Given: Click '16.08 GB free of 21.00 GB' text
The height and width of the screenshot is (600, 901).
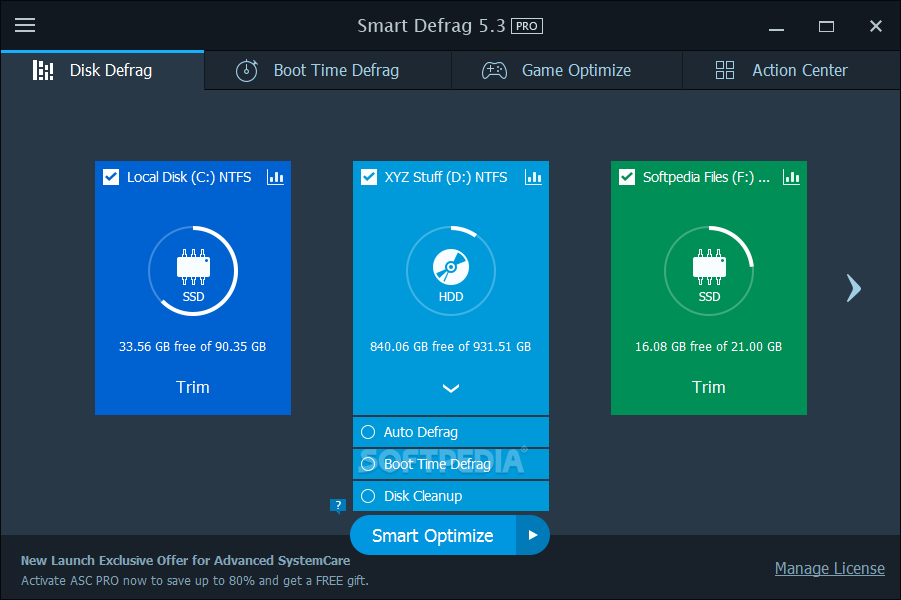Looking at the screenshot, I should click(709, 347).
